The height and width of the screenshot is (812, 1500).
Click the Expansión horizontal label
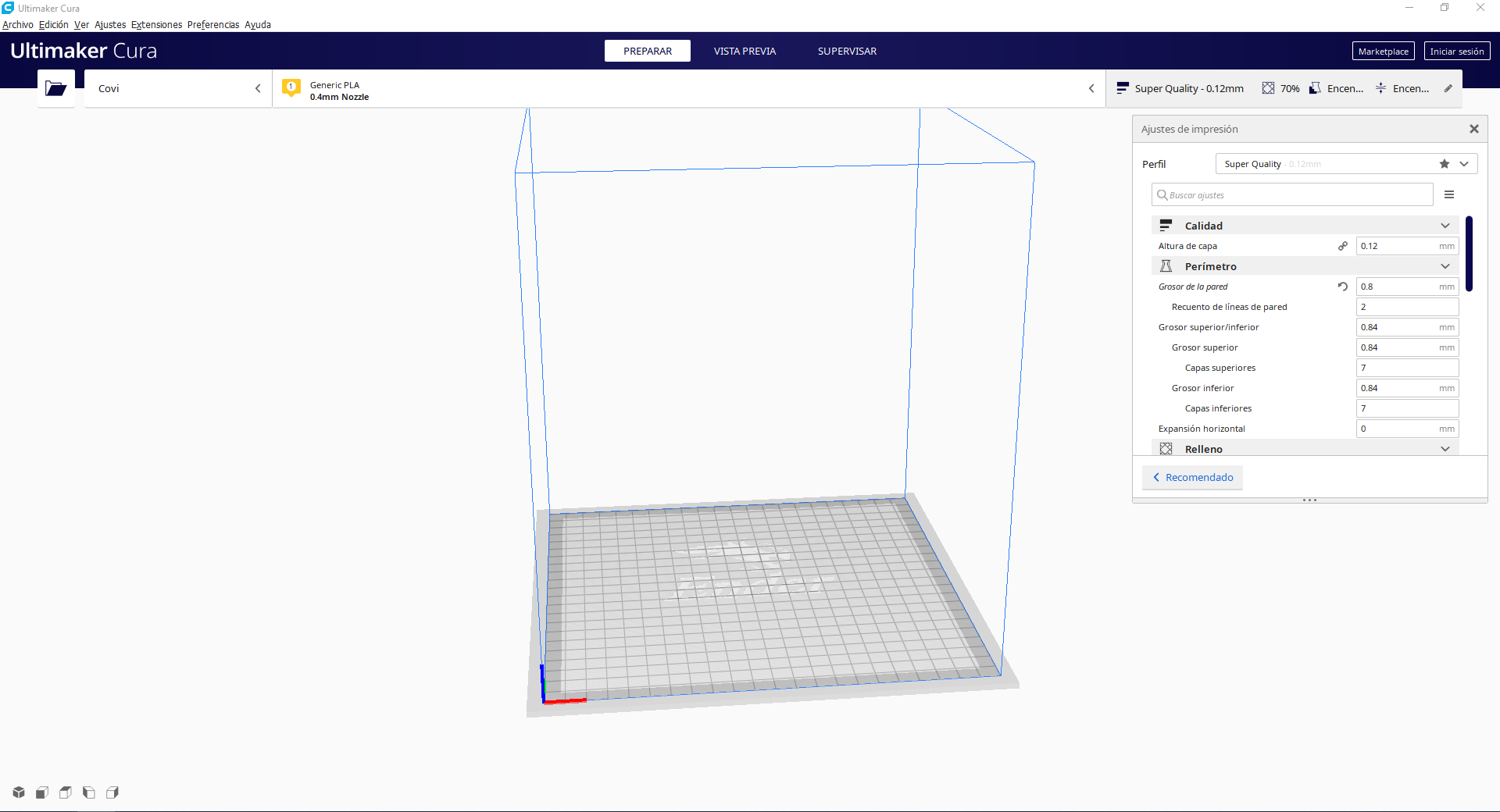pyautogui.click(x=1202, y=429)
